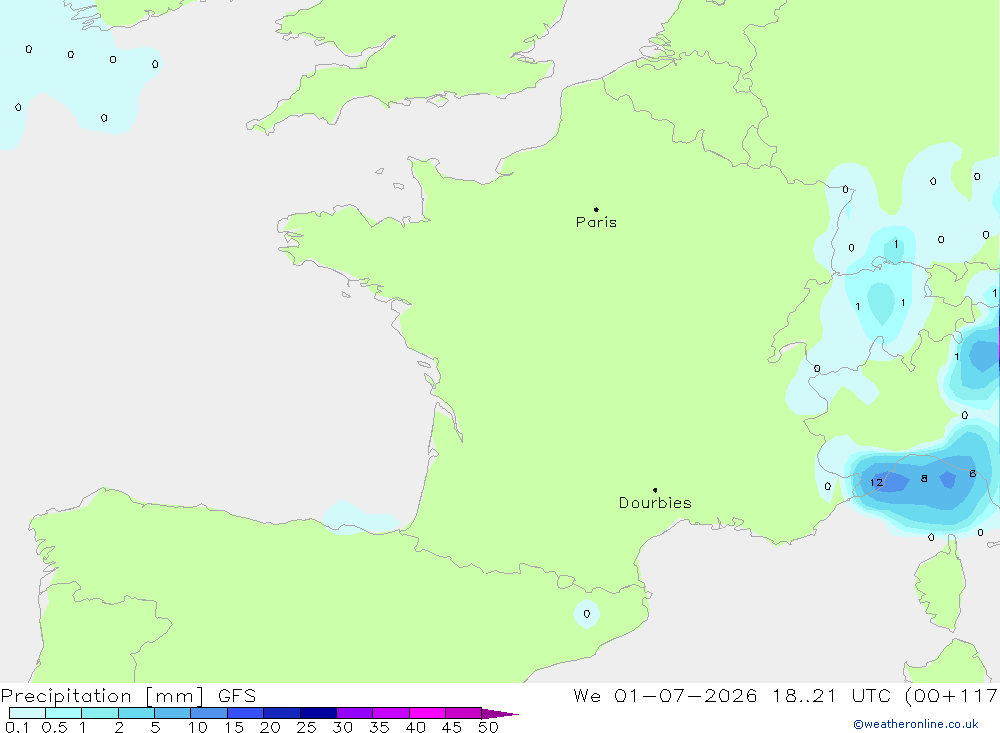Click the purple 30 mm legend swatch
This screenshot has width=1000, height=733.
355,713
